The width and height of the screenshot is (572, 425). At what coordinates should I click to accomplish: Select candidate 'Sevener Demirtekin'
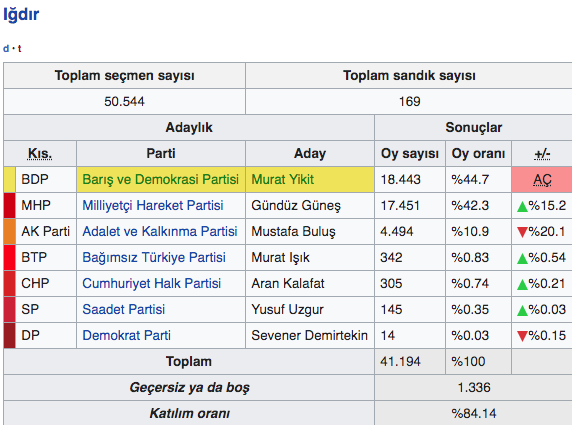coord(310,335)
